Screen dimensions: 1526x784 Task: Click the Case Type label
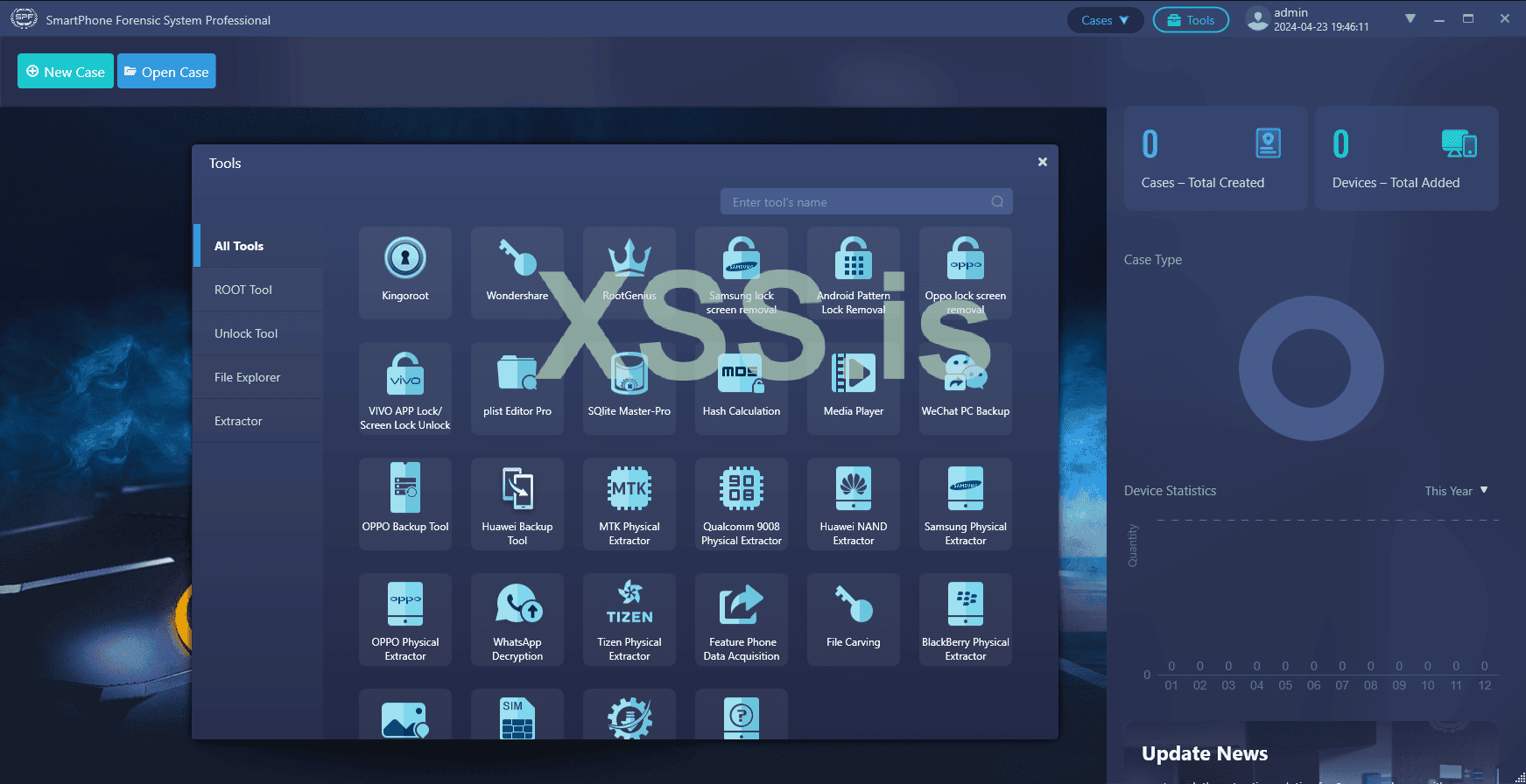[x=1153, y=260]
